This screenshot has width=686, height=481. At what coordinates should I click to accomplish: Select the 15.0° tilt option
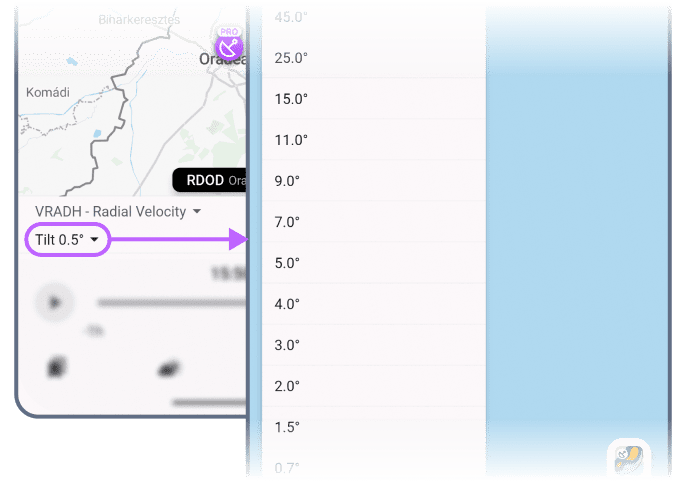[x=374, y=99]
